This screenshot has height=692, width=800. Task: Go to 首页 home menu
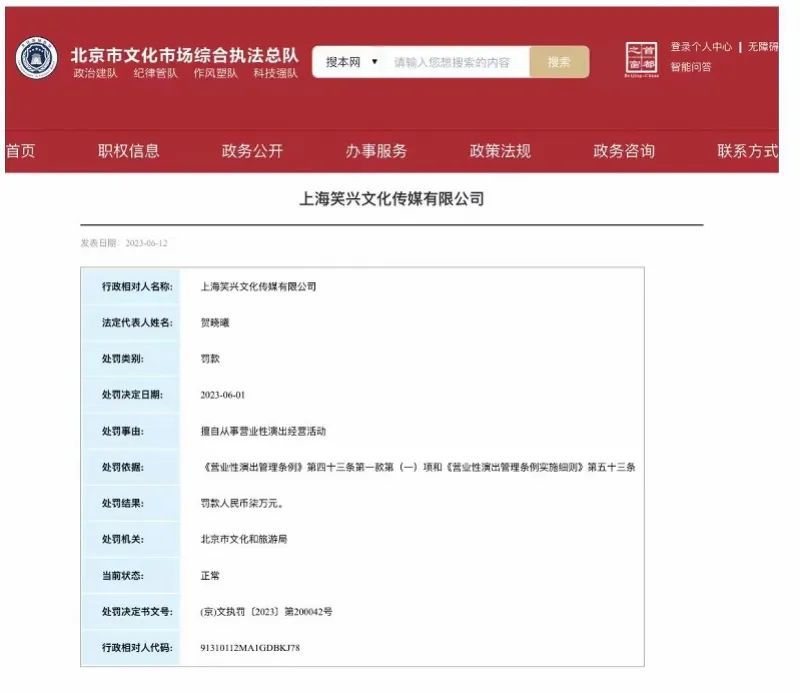[20, 151]
